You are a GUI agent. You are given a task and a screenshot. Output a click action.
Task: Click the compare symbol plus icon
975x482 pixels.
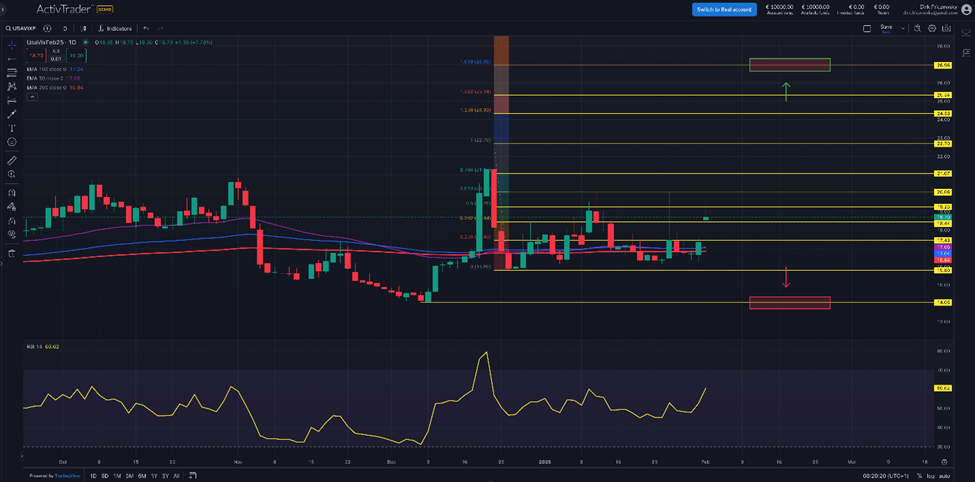coord(47,29)
